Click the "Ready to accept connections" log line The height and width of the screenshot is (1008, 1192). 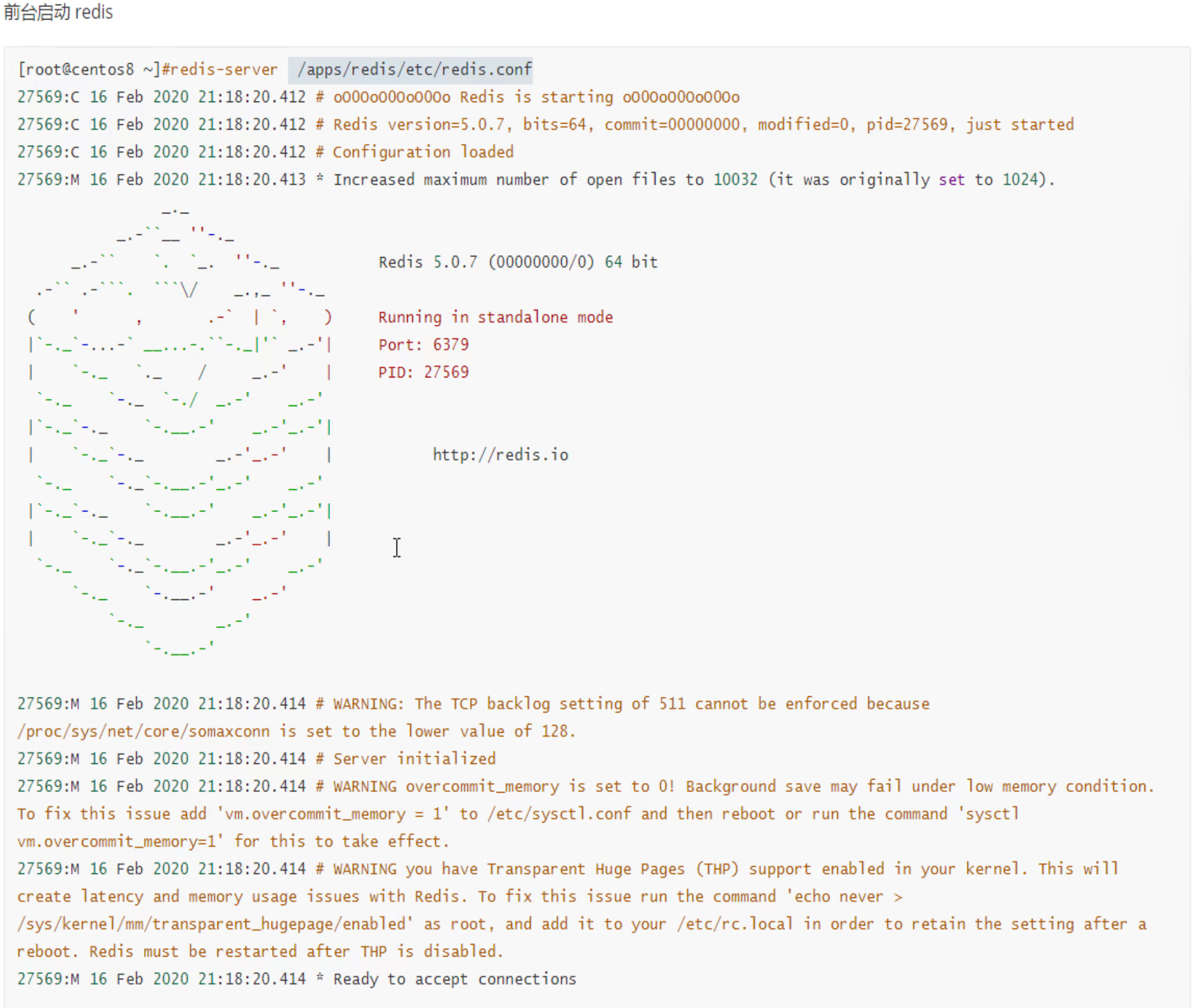(454, 979)
